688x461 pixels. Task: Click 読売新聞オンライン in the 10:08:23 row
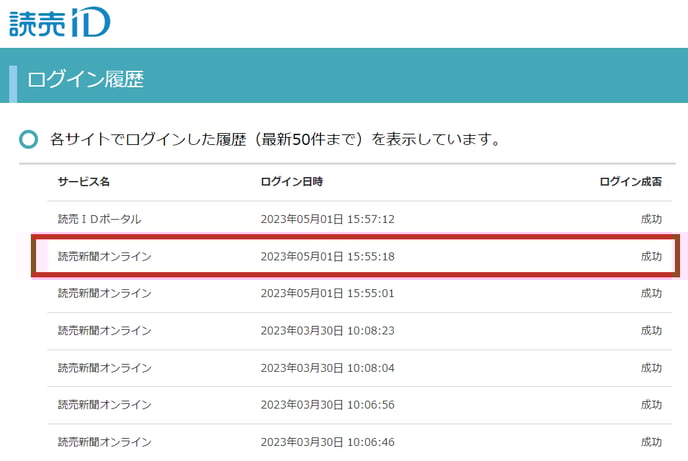point(104,330)
